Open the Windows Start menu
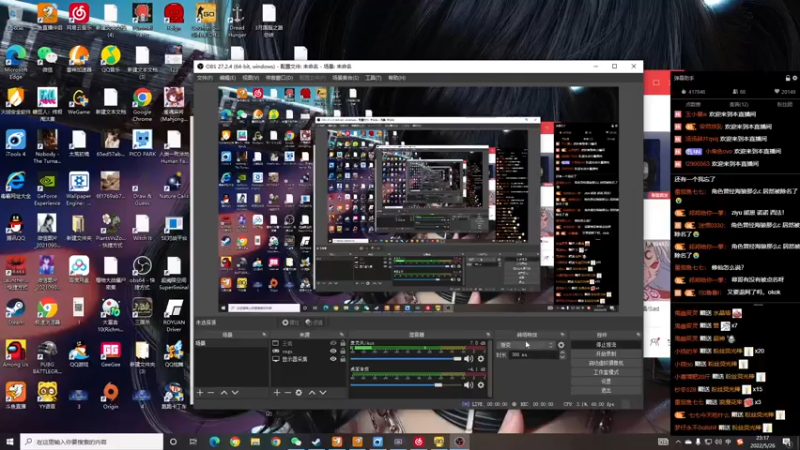The width and height of the screenshot is (800, 450). tap(10, 441)
